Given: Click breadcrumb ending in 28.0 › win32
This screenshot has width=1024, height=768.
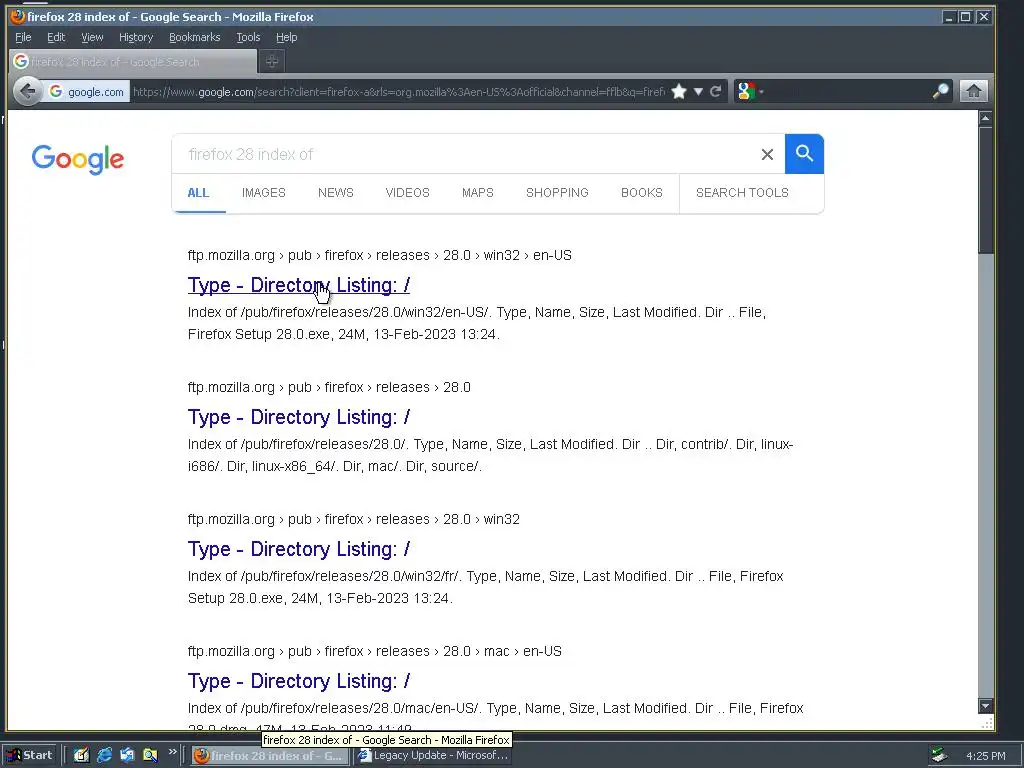Looking at the screenshot, I should [353, 519].
